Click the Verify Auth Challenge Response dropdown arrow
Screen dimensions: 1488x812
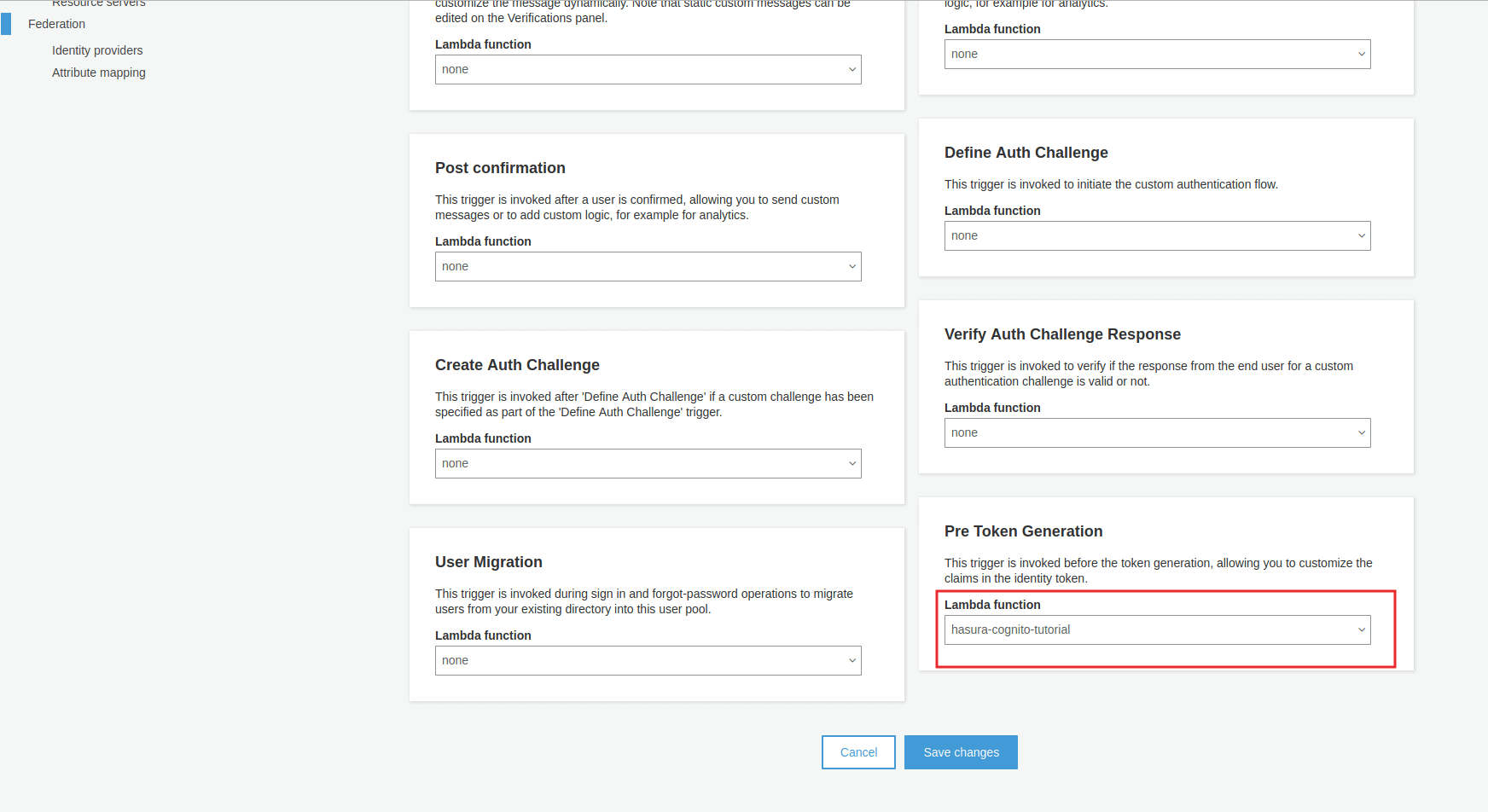point(1361,433)
